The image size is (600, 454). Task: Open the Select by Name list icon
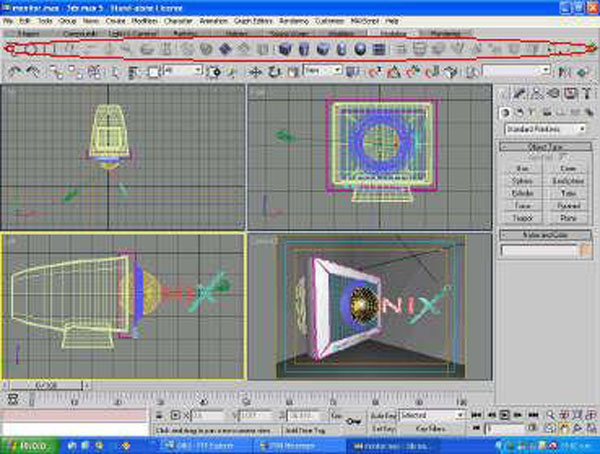point(134,72)
